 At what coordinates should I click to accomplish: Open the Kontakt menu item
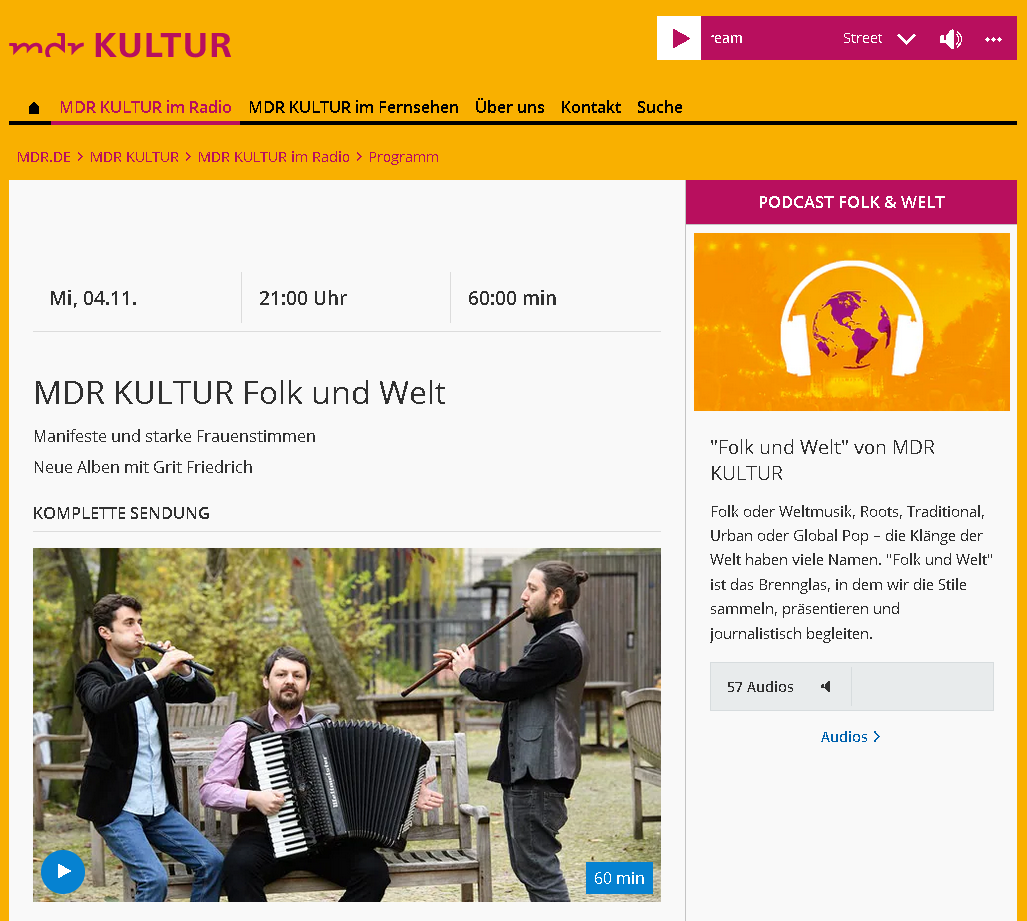pyautogui.click(x=591, y=107)
